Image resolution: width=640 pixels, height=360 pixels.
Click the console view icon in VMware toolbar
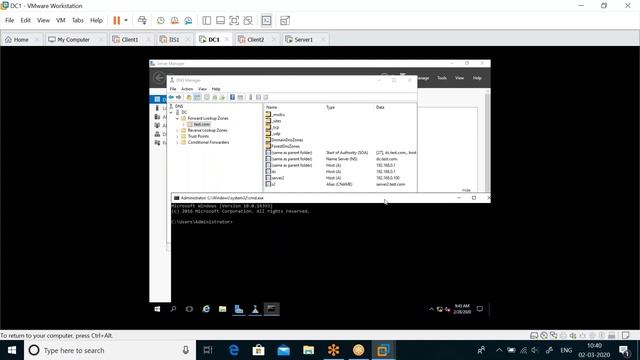[267, 20]
